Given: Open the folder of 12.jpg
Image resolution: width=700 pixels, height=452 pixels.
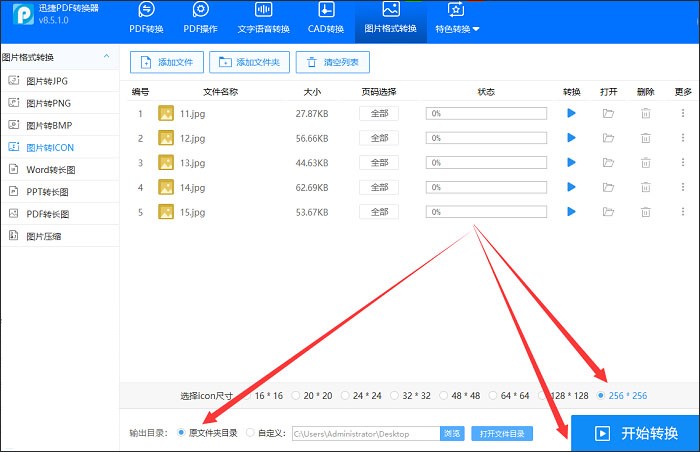Looking at the screenshot, I should (x=608, y=138).
